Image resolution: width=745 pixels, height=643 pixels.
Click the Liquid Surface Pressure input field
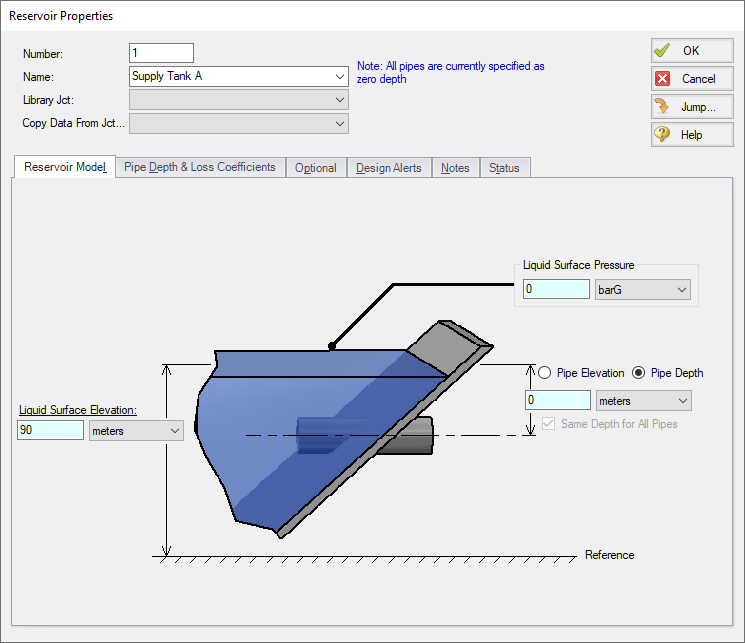tap(556, 290)
